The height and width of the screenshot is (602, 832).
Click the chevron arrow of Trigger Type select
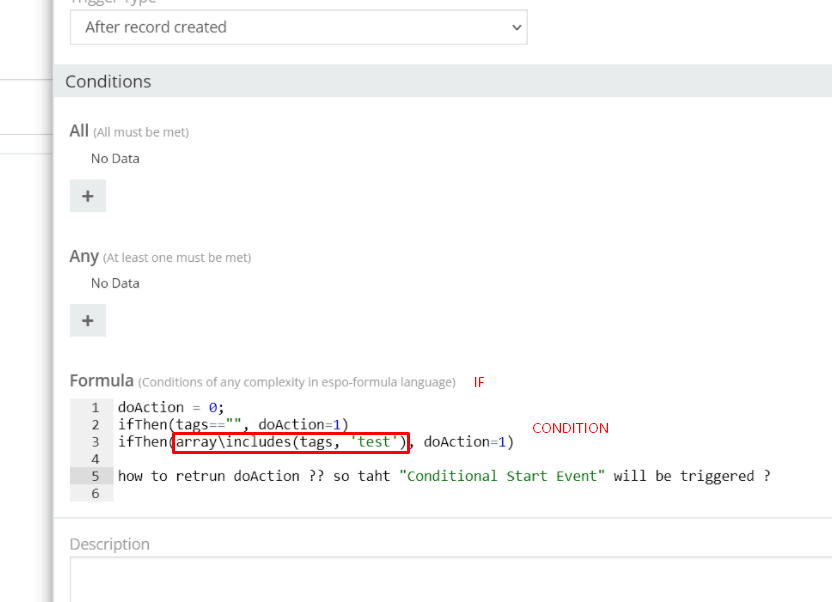click(x=516, y=28)
